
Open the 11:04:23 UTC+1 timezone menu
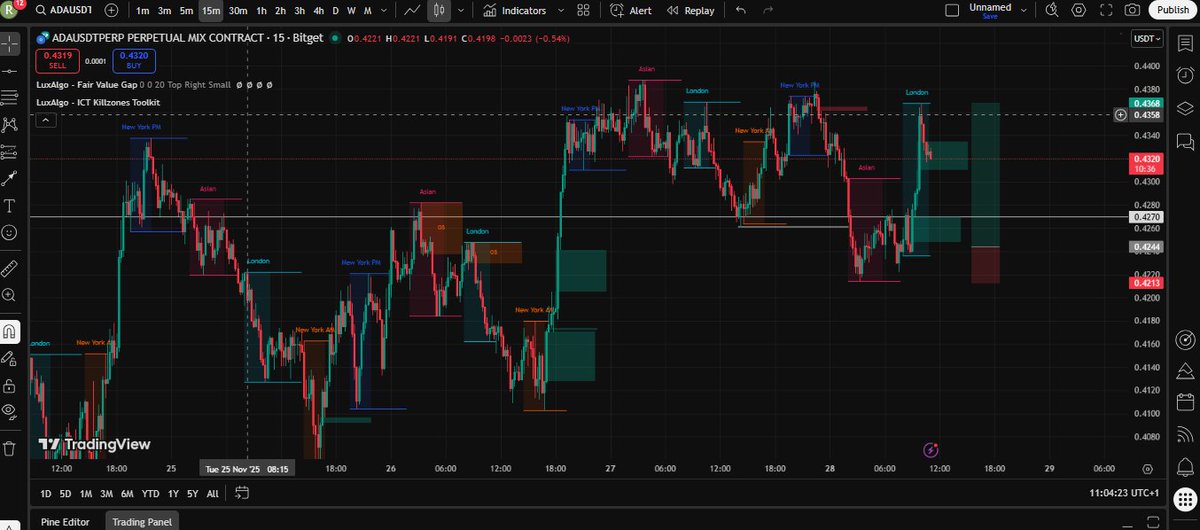tap(1123, 493)
